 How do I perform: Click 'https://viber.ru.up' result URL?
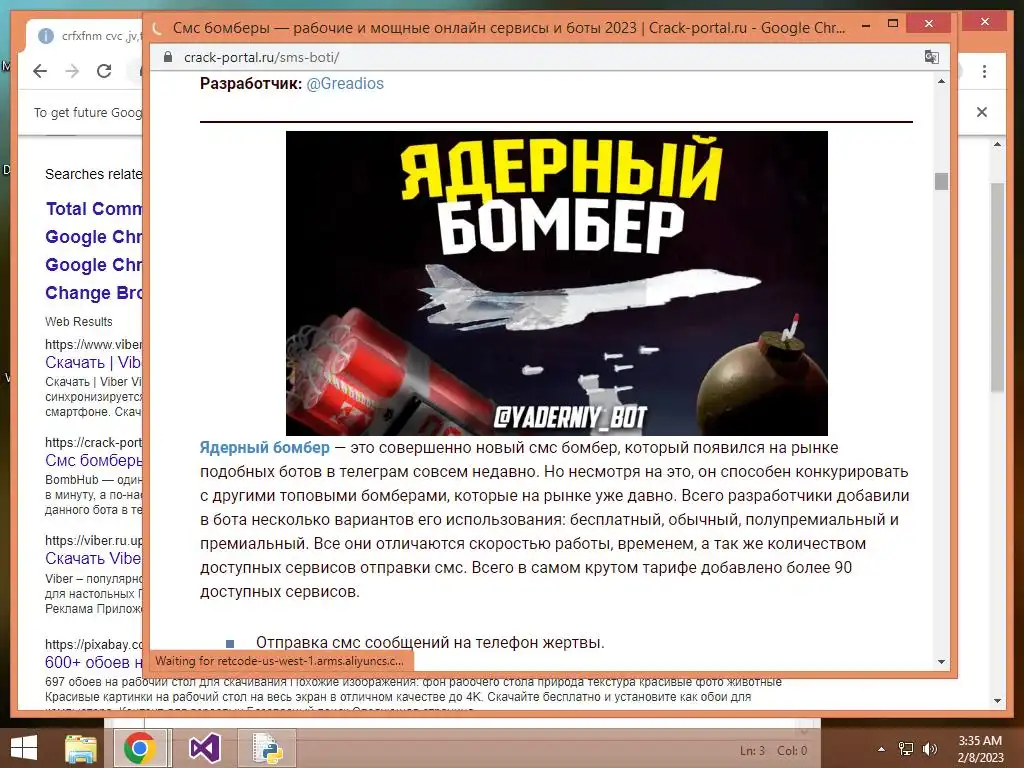(x=94, y=540)
